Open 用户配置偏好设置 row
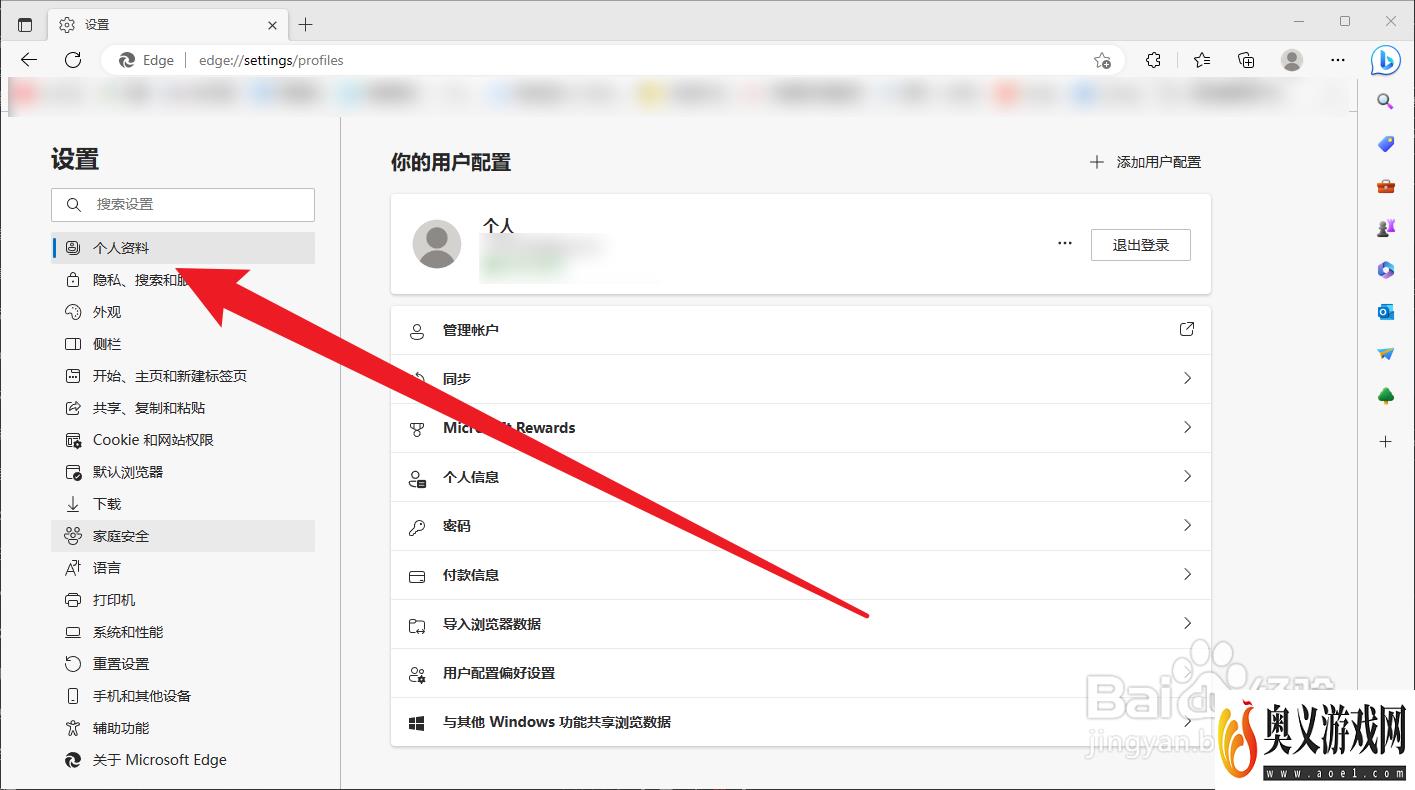Image resolution: width=1415 pixels, height=790 pixels. [801, 673]
